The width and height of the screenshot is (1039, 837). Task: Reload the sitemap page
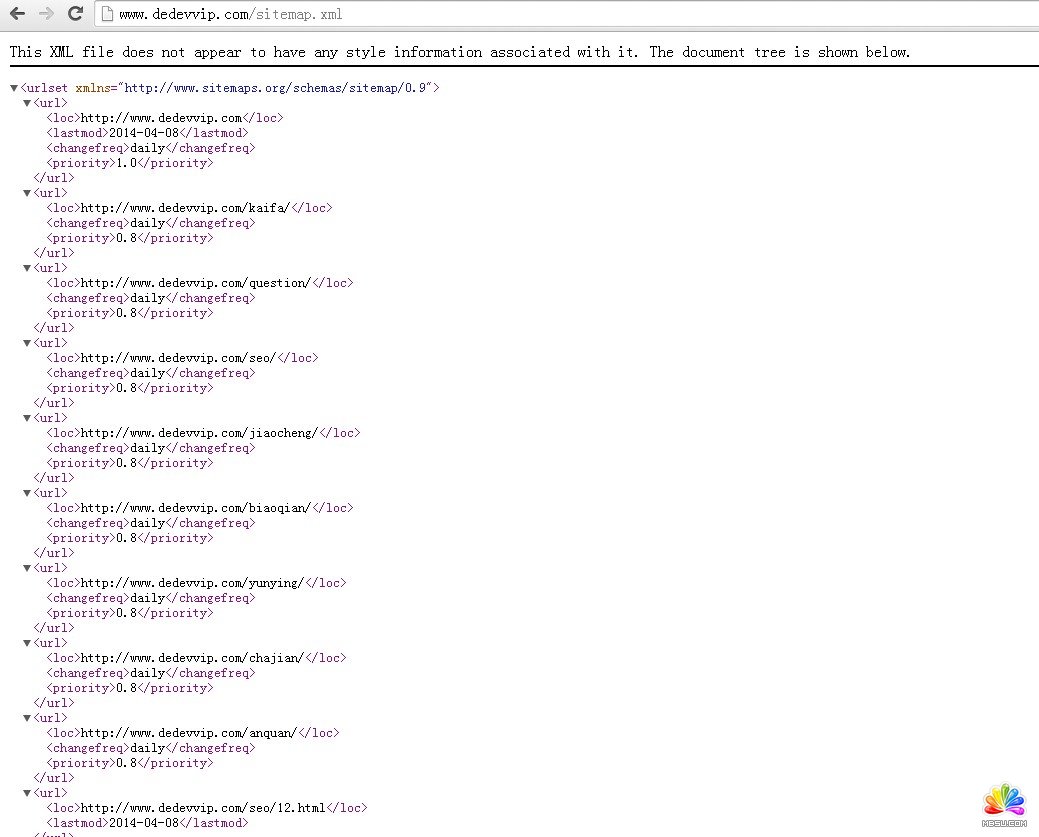[x=75, y=14]
